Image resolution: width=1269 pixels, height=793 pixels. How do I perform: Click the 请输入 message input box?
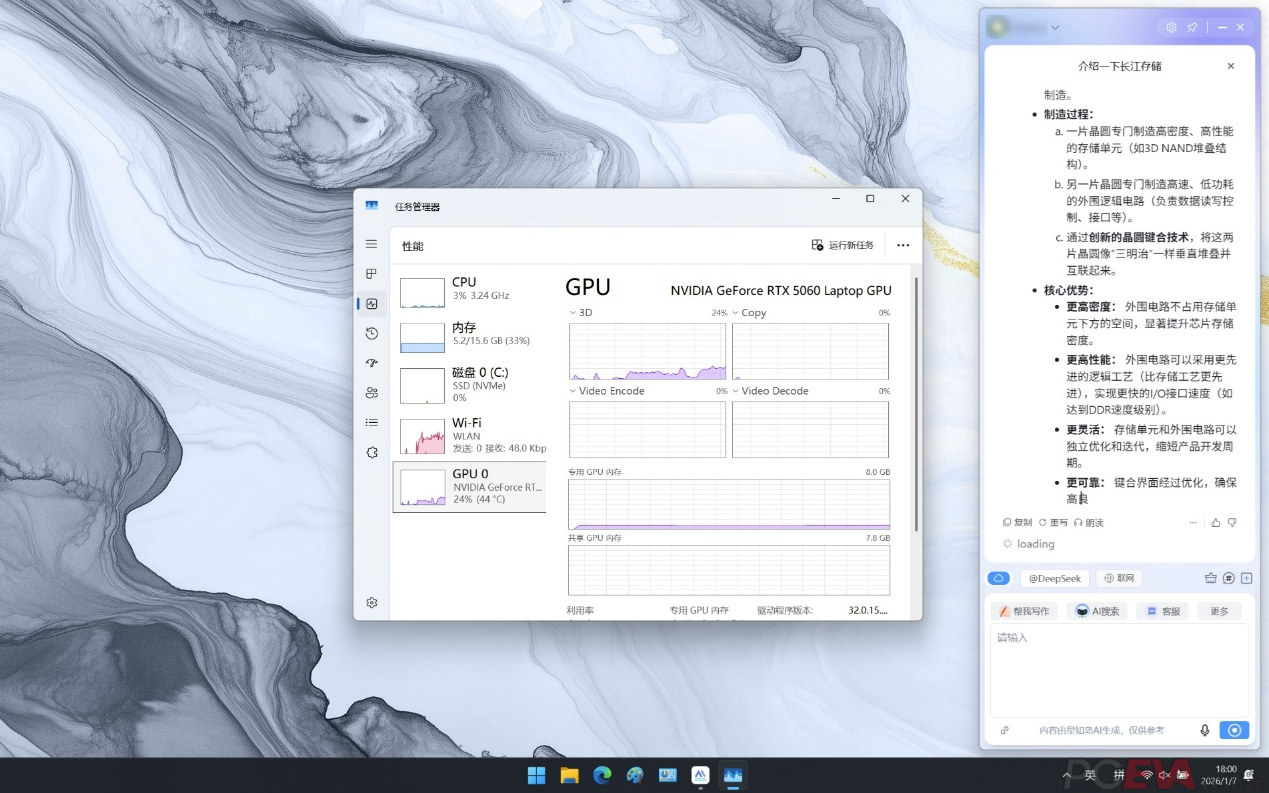1118,670
